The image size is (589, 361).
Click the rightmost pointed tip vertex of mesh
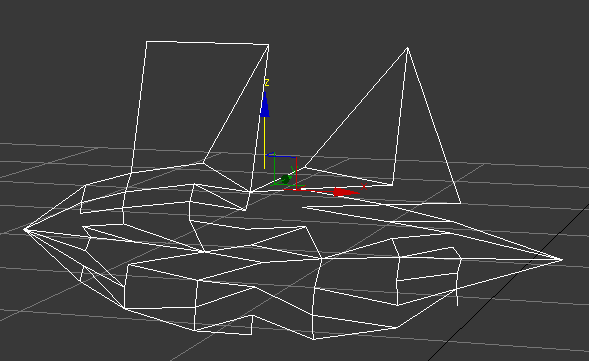(x=562, y=260)
